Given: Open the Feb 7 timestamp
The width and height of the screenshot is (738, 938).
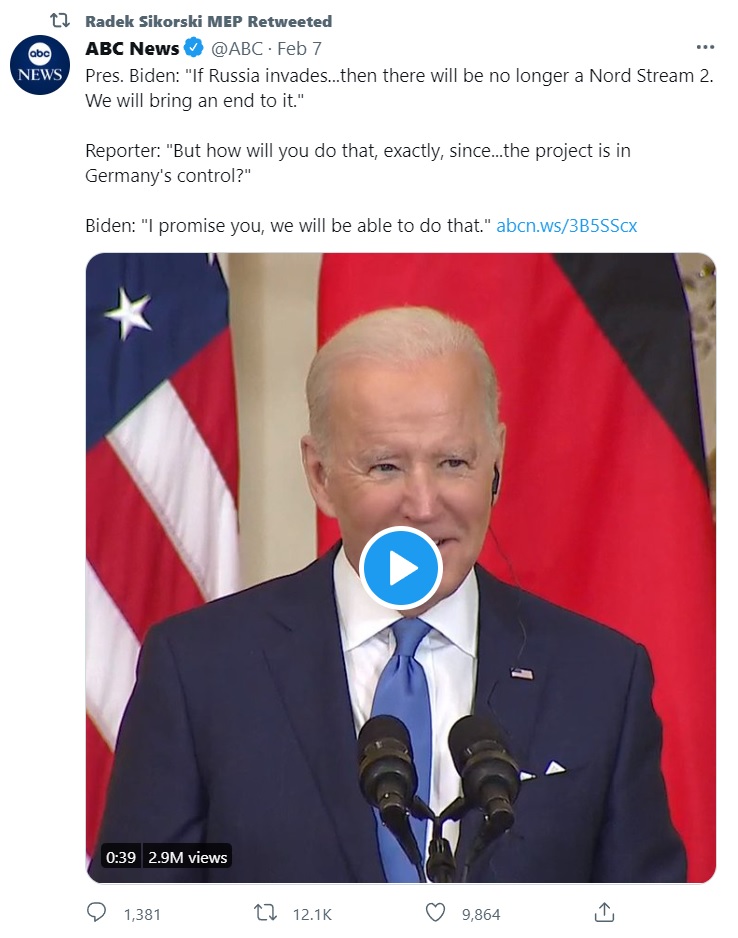Looking at the screenshot, I should point(299,48).
